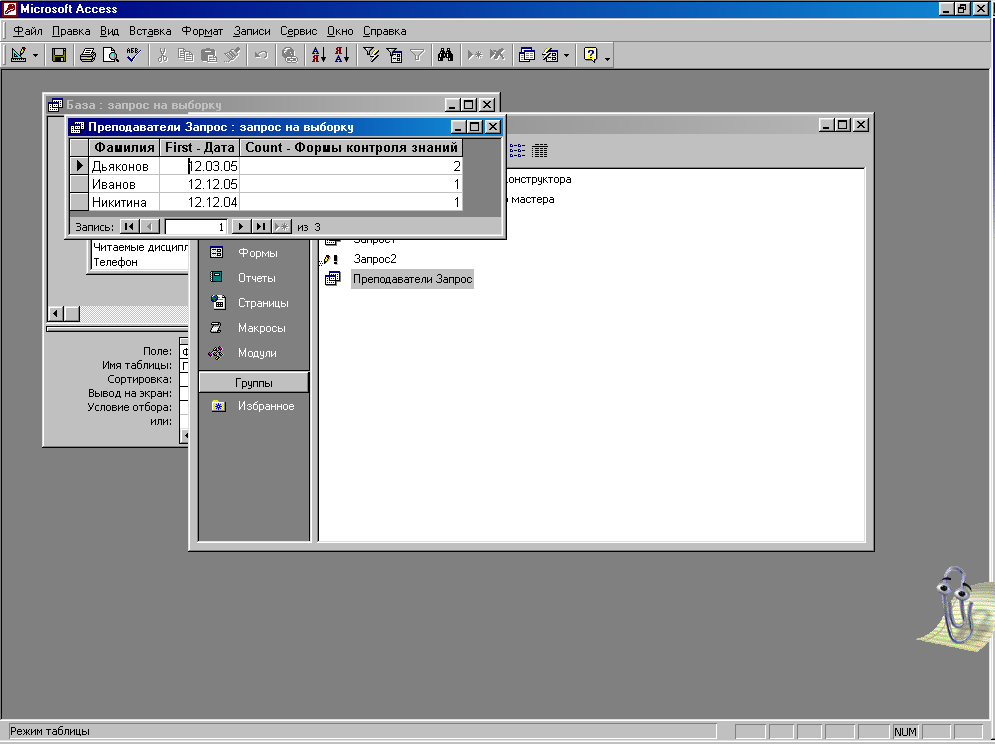Viewport: 995px width, 744px height.
Task: Open the Окно menu
Action: click(x=340, y=31)
